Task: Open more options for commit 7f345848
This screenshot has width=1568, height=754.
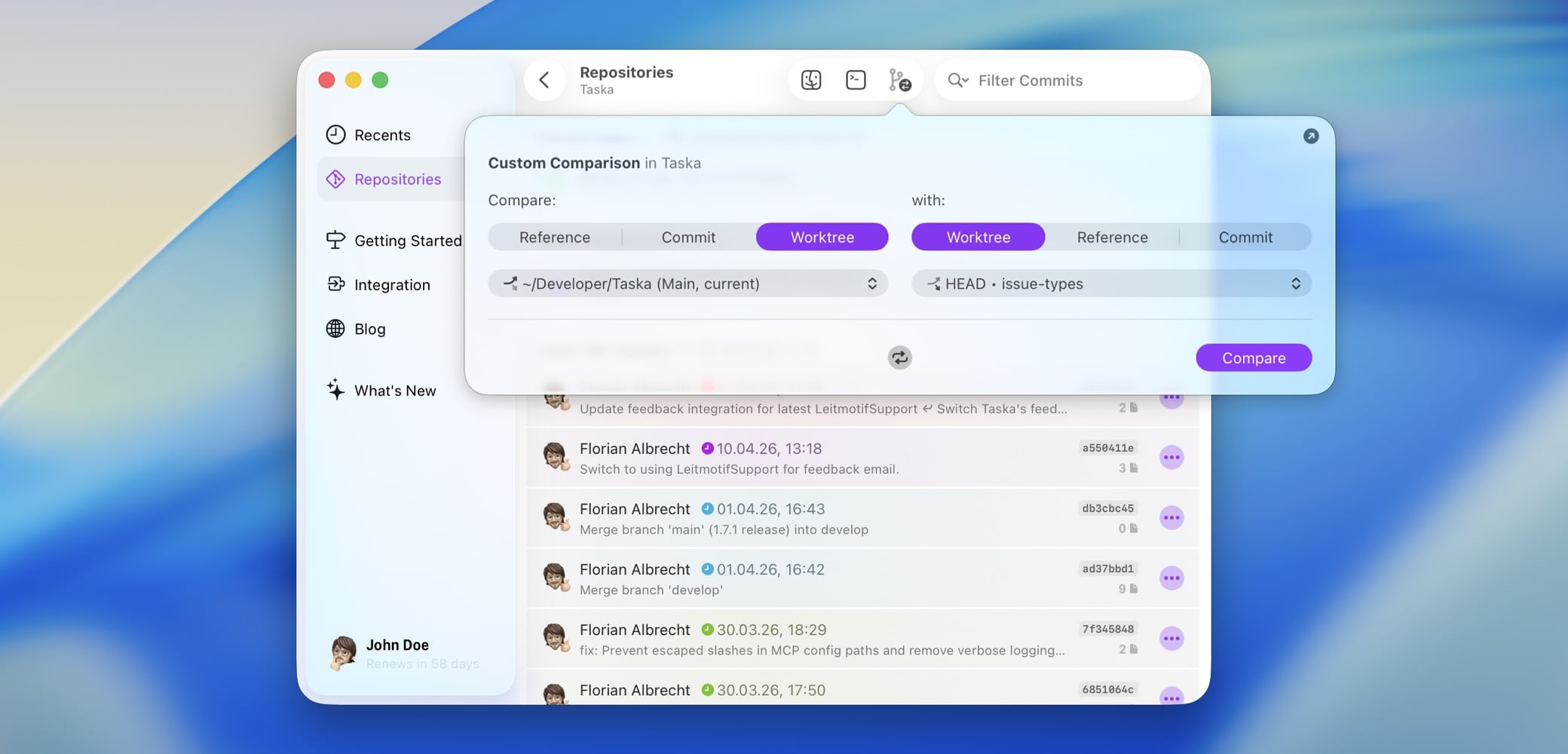Action: 1171,639
